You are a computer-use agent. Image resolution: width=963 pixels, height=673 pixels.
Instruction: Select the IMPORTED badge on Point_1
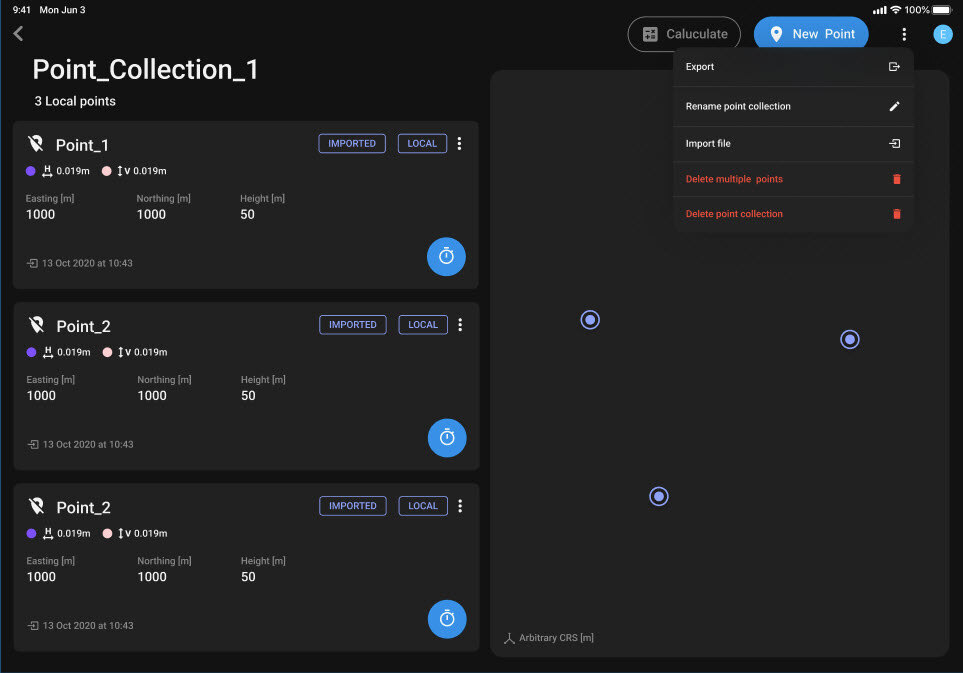351,143
